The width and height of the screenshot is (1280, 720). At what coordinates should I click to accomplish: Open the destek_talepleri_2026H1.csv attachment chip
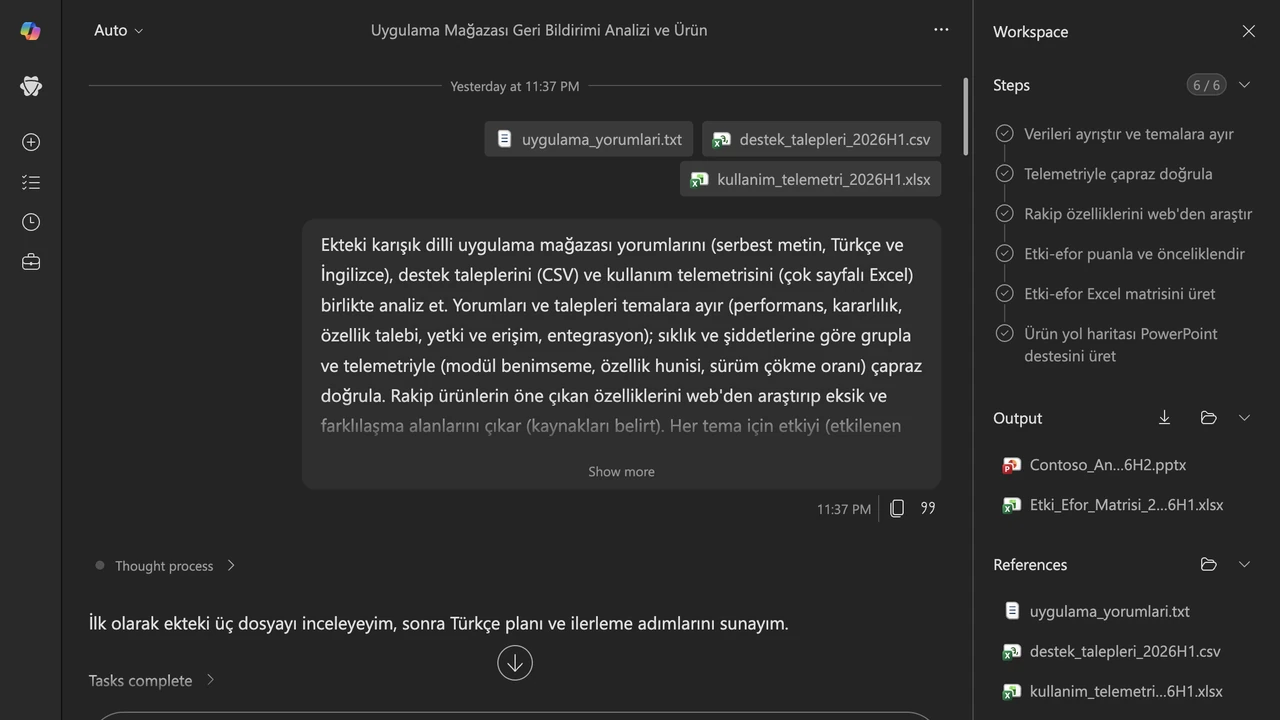click(821, 139)
